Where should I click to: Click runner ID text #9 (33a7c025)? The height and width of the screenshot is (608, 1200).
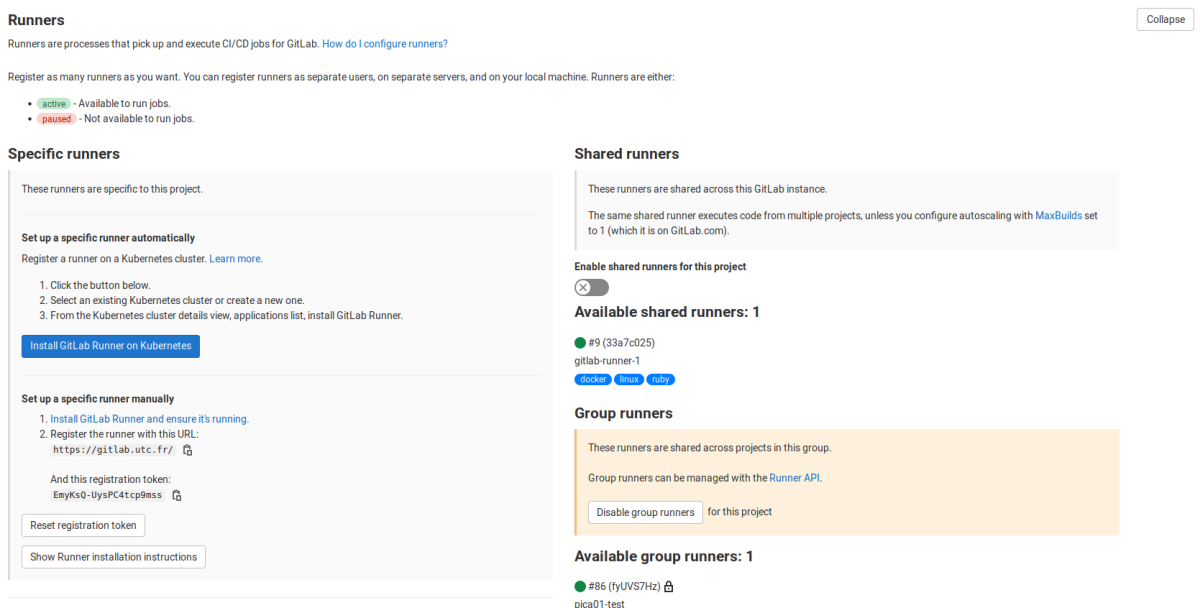pyautogui.click(x=622, y=343)
